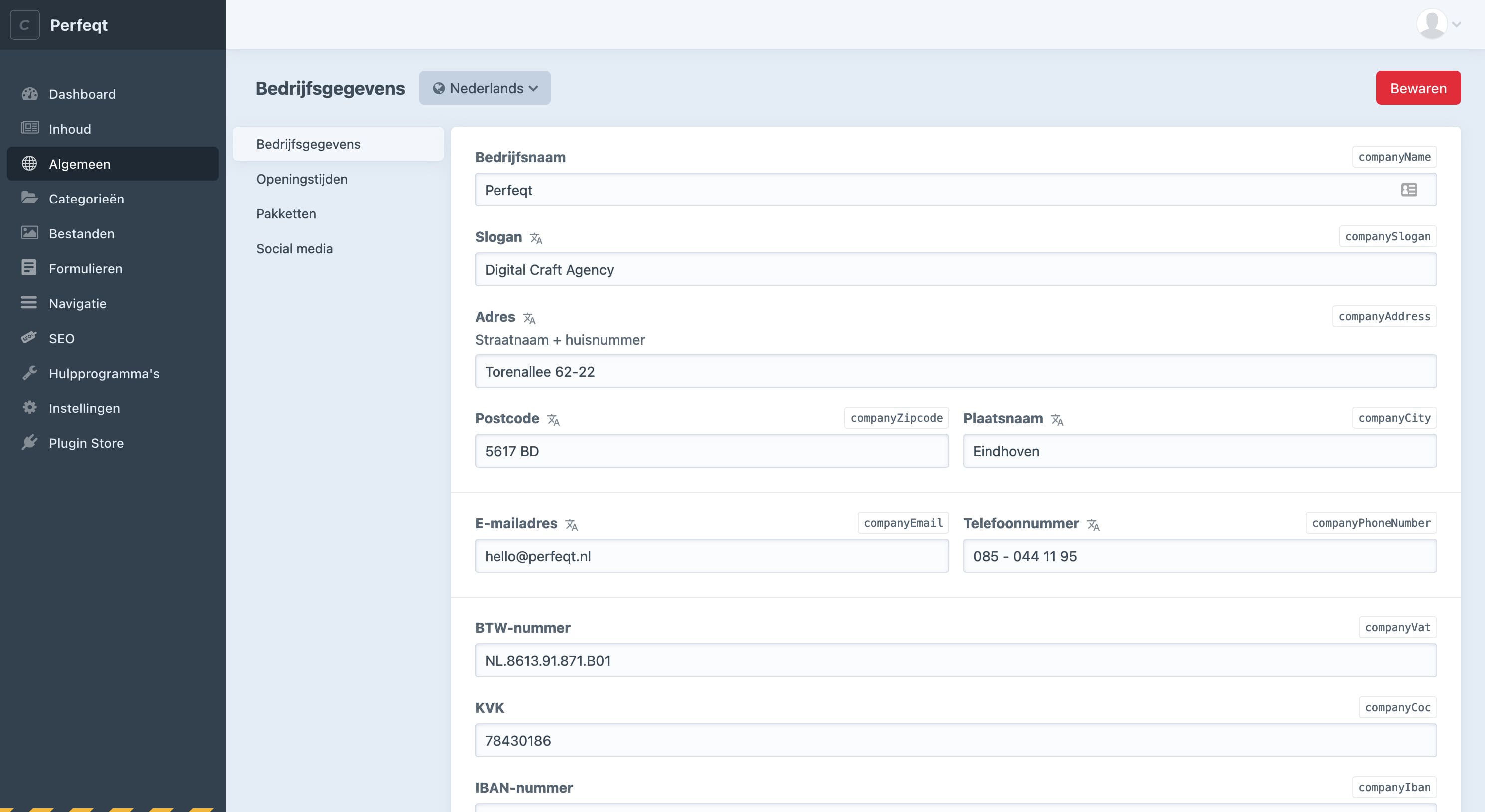Open the SEO section
The height and width of the screenshot is (812, 1485).
[x=112, y=338]
